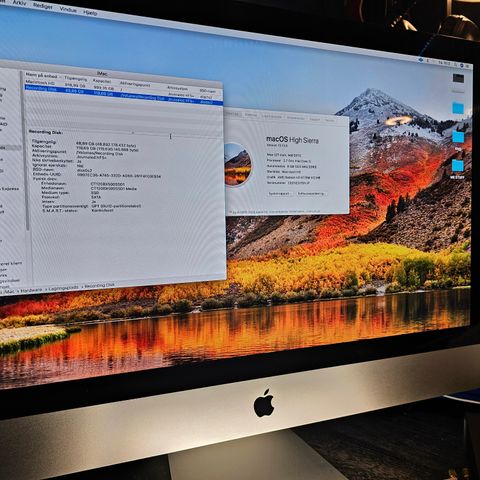Click the Tilgængelig column header
Screen dimensions: 480x480
pos(76,79)
